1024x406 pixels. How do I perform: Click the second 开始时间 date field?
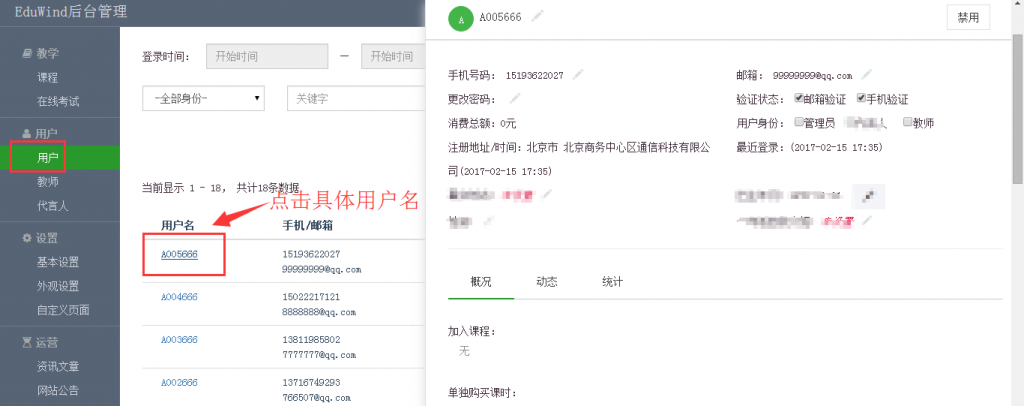392,56
